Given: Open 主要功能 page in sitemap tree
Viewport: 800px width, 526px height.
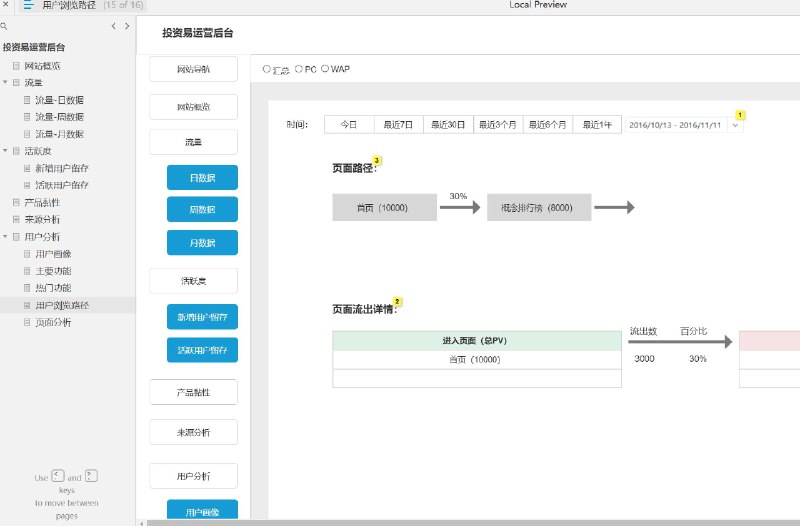Looking at the screenshot, I should pyautogui.click(x=53, y=271).
